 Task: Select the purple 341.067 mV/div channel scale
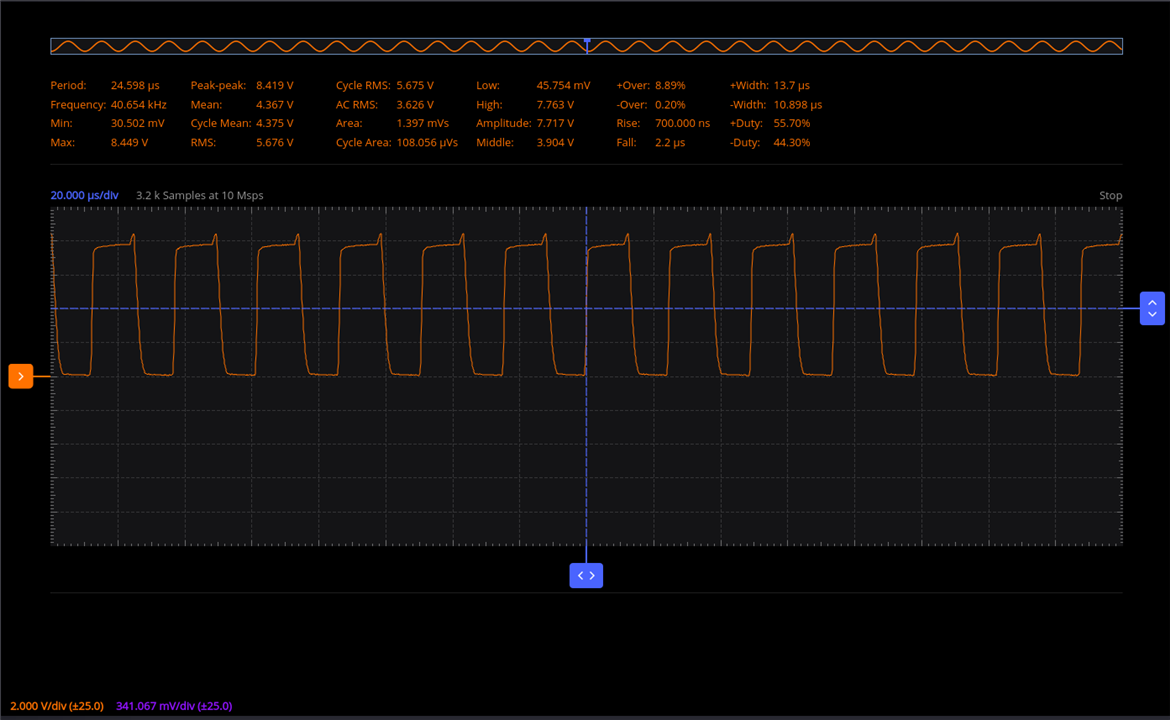click(x=174, y=706)
